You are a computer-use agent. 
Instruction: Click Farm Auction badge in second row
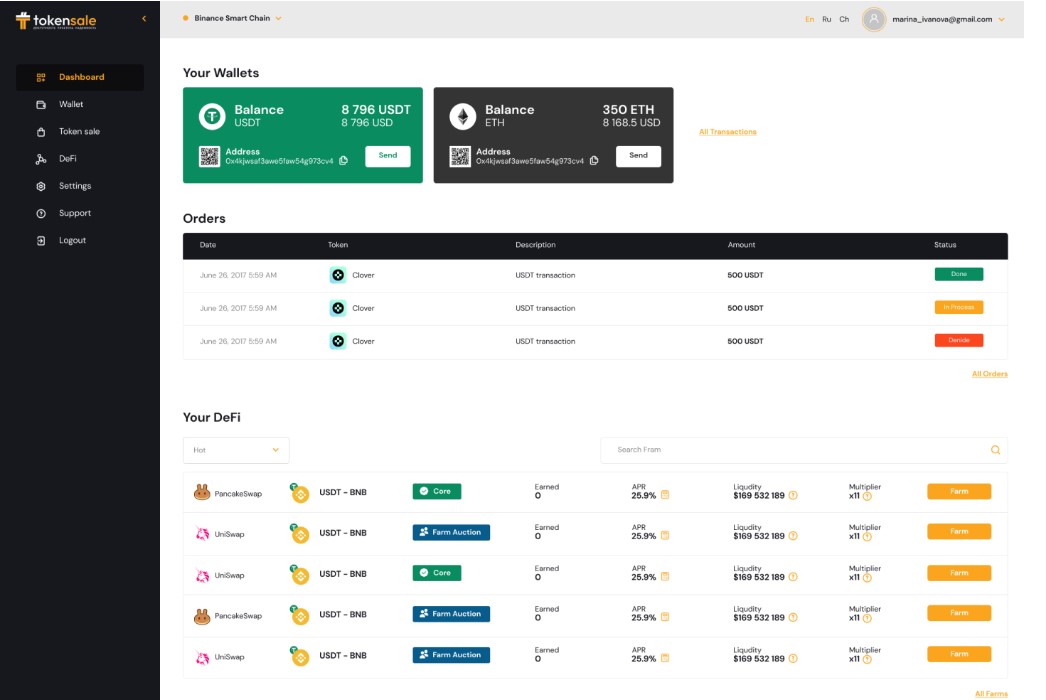pyautogui.click(x=451, y=533)
